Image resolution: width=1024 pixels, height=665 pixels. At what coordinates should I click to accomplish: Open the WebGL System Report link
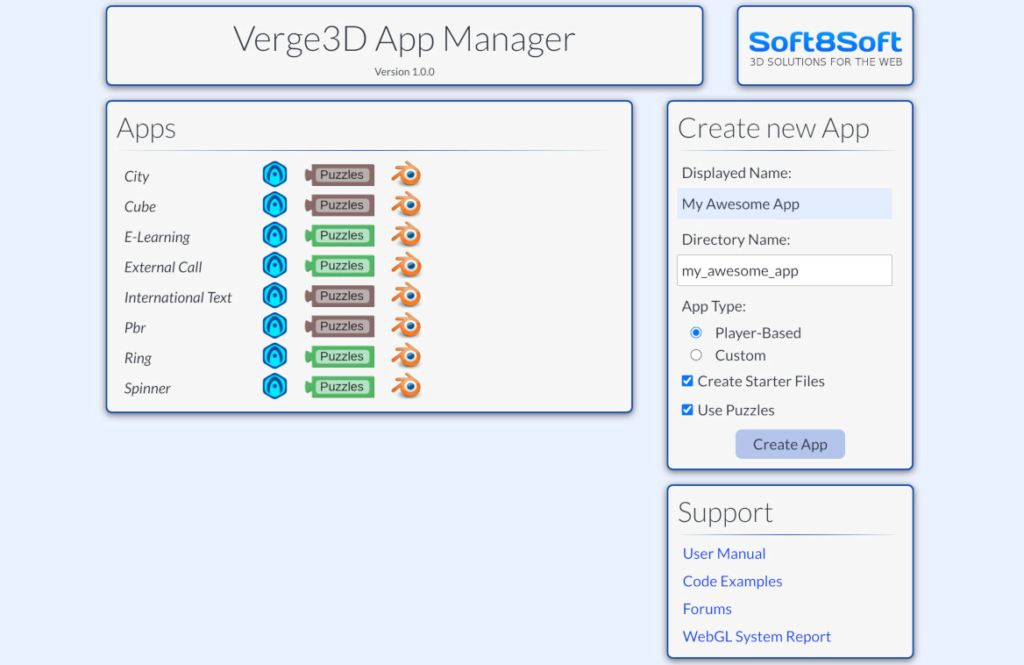click(x=757, y=636)
